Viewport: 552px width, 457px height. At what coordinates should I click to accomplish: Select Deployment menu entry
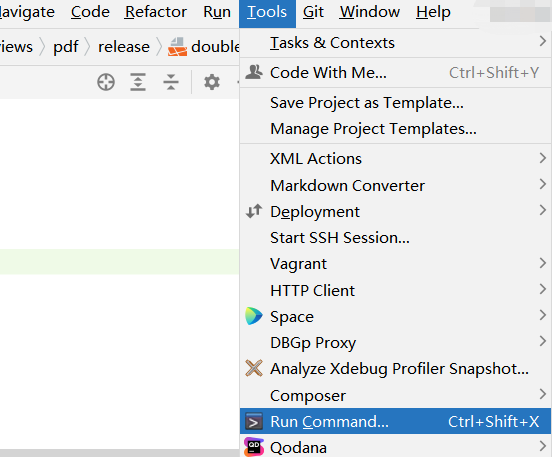click(x=395, y=212)
